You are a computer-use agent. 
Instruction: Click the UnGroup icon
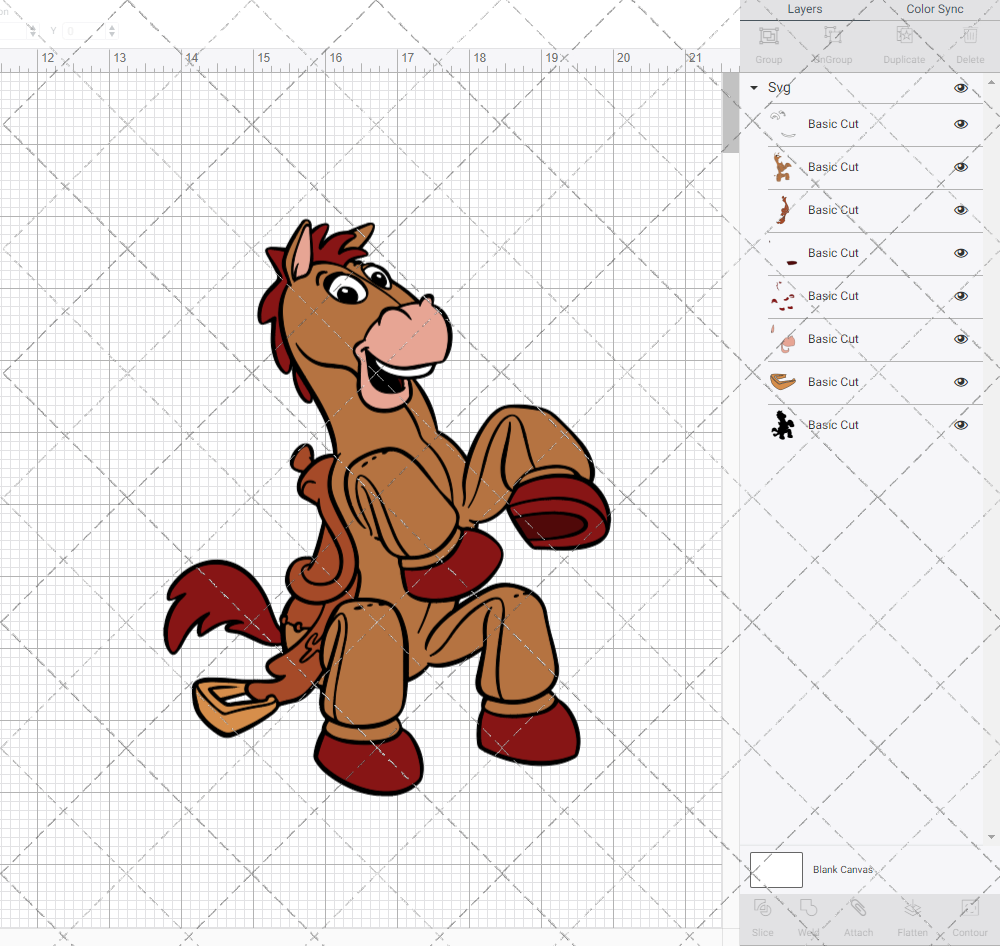832,36
